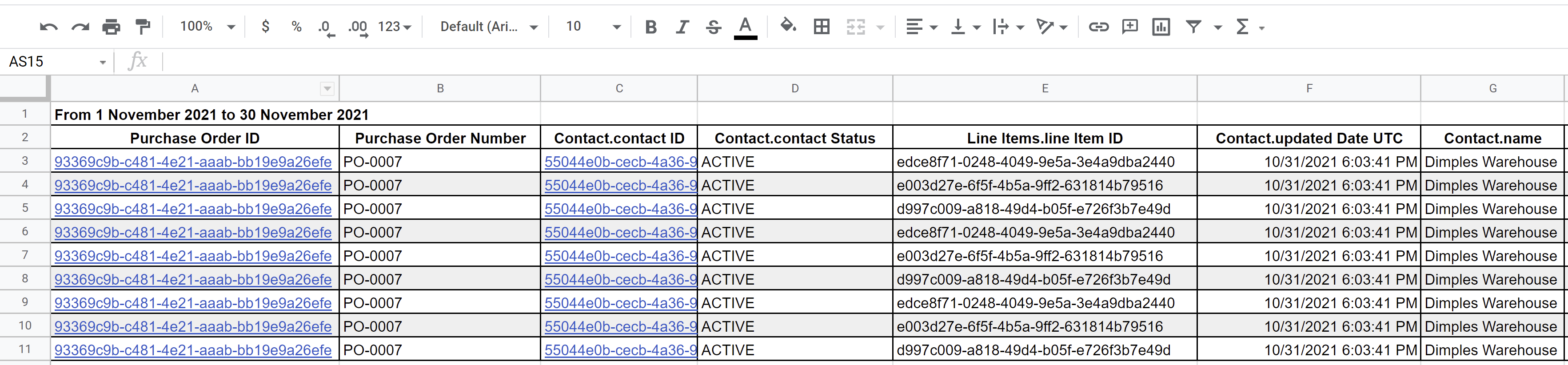This screenshot has height=365, width=1568.
Task: Click the Redo arrow icon
Action: pos(80,27)
